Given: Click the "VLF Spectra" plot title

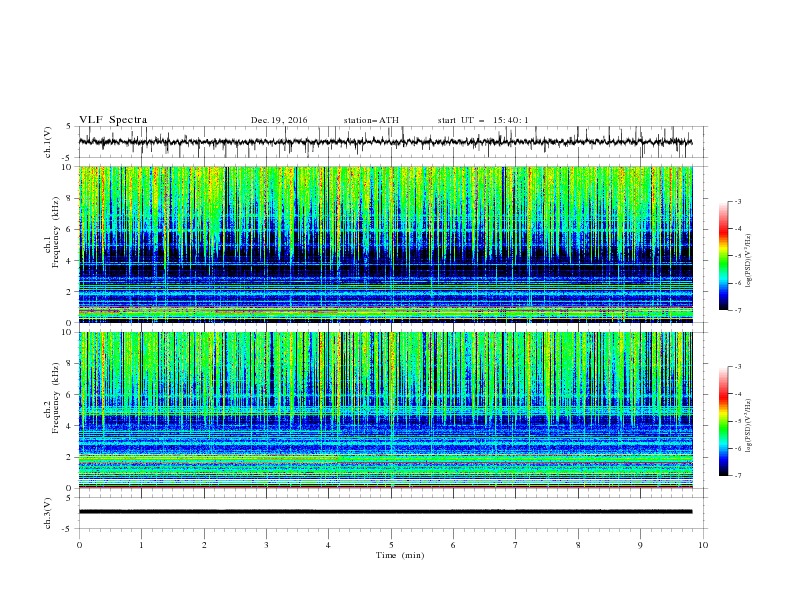Looking at the screenshot, I should click(x=113, y=120).
